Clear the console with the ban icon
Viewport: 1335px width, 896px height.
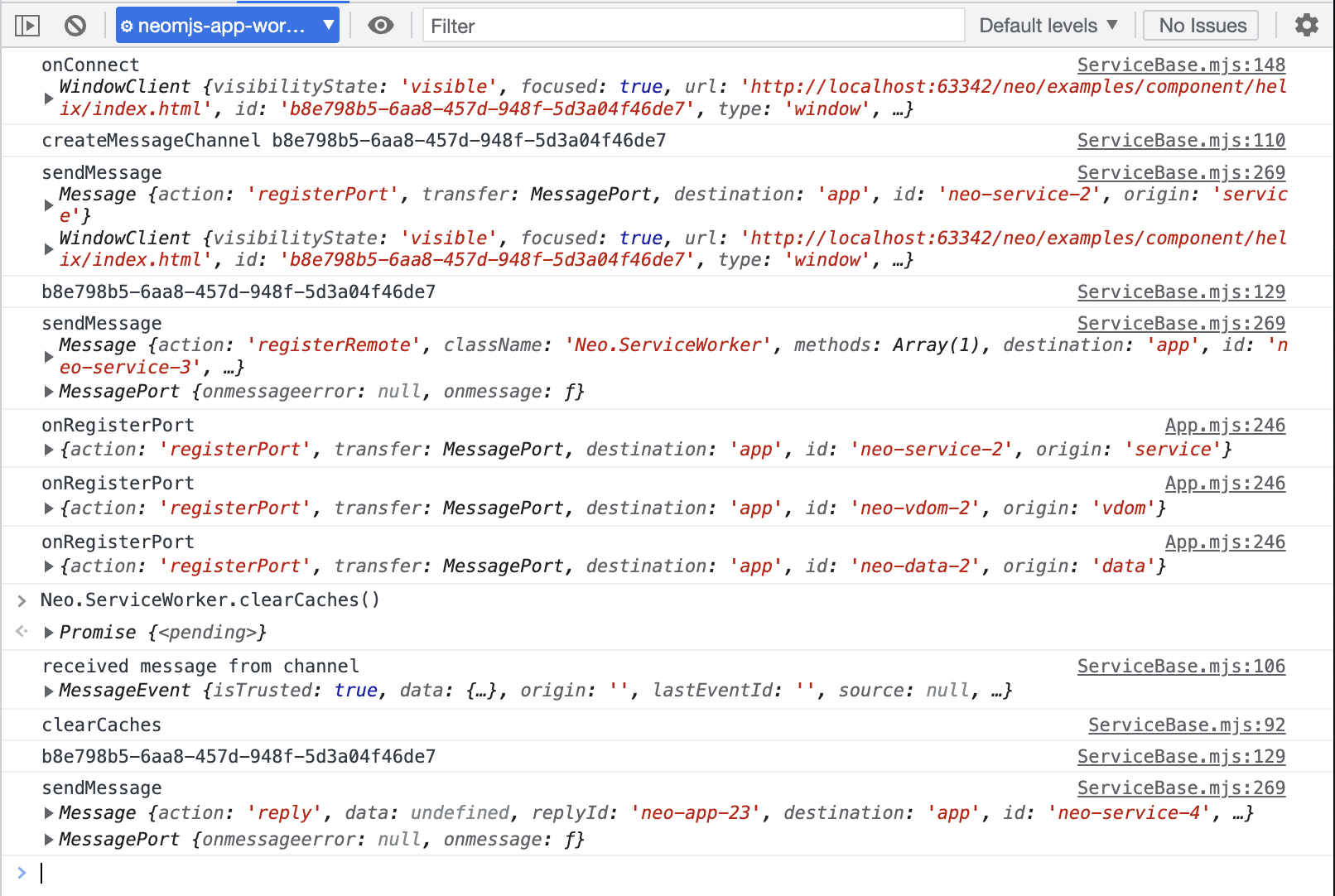(x=75, y=26)
